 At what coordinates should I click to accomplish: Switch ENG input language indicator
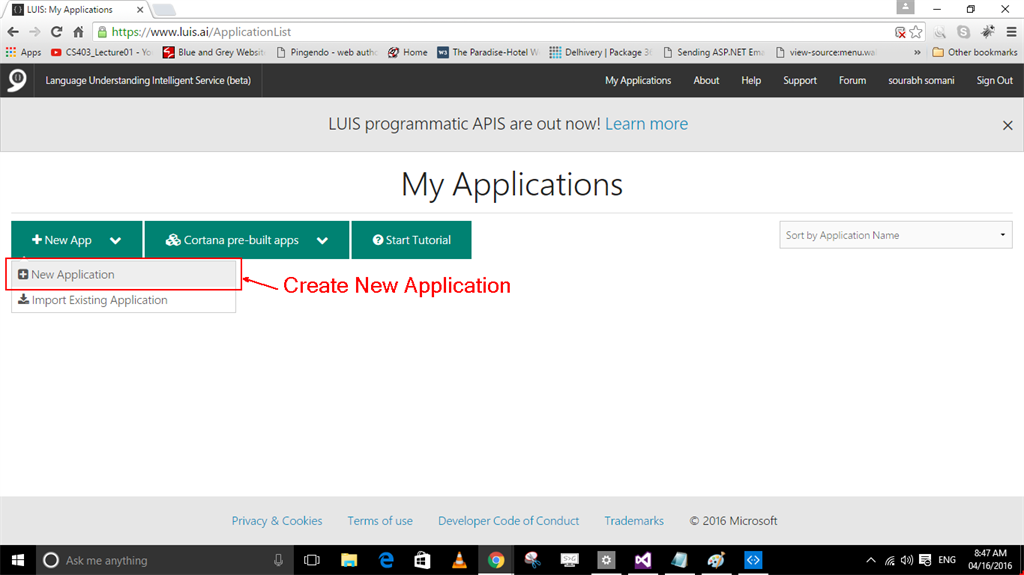click(947, 560)
